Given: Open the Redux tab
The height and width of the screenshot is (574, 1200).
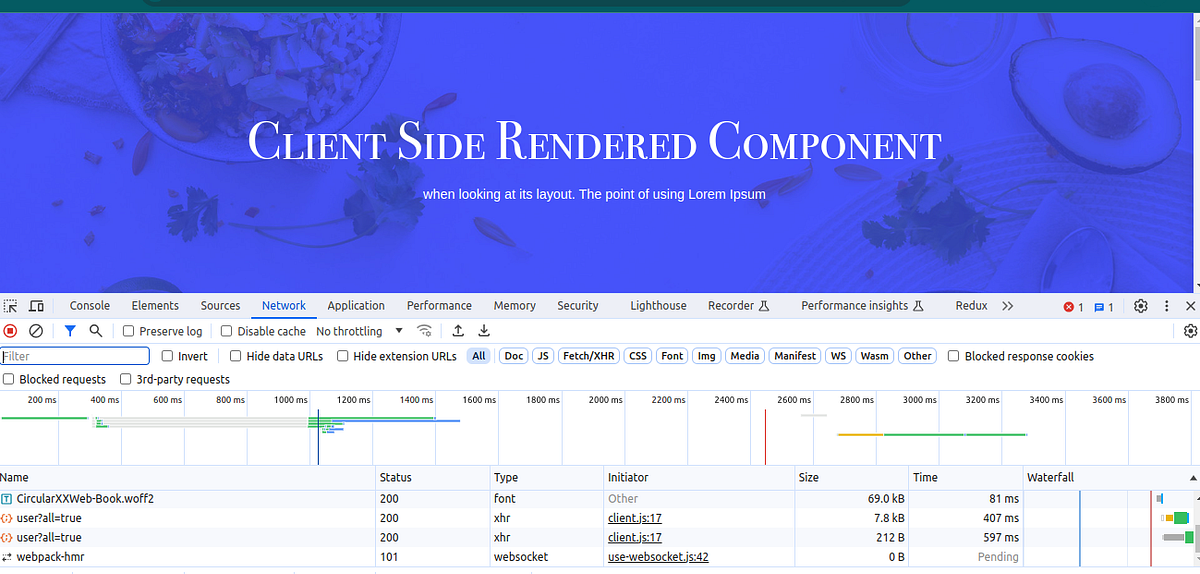Looking at the screenshot, I should point(971,306).
